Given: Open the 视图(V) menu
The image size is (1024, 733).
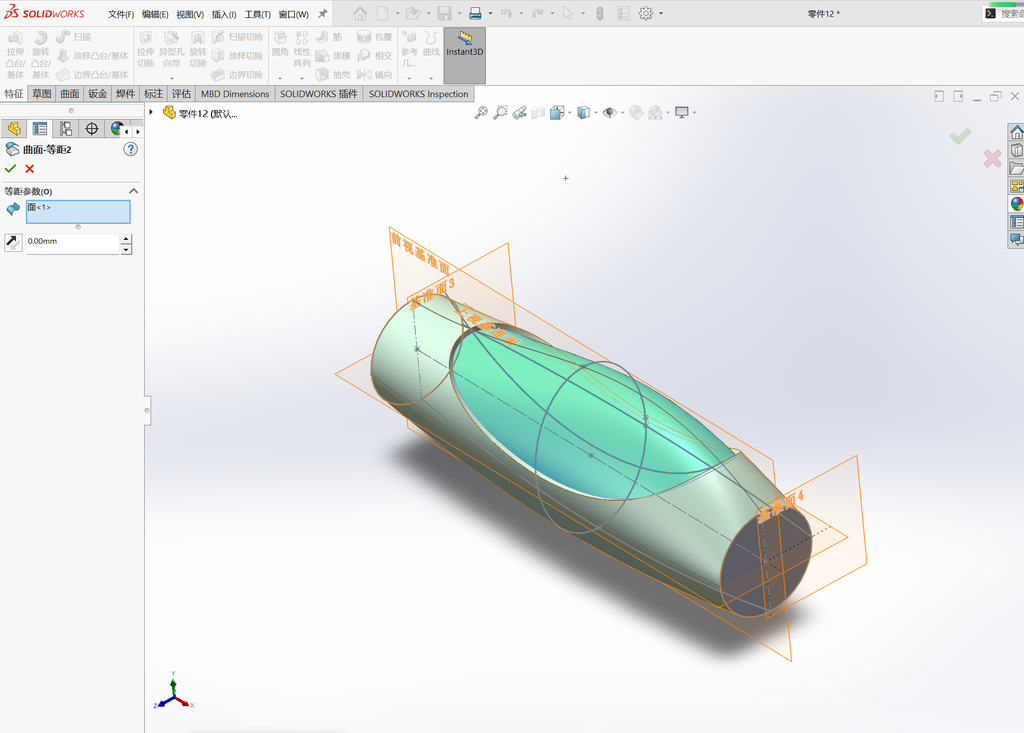Looking at the screenshot, I should point(190,14).
